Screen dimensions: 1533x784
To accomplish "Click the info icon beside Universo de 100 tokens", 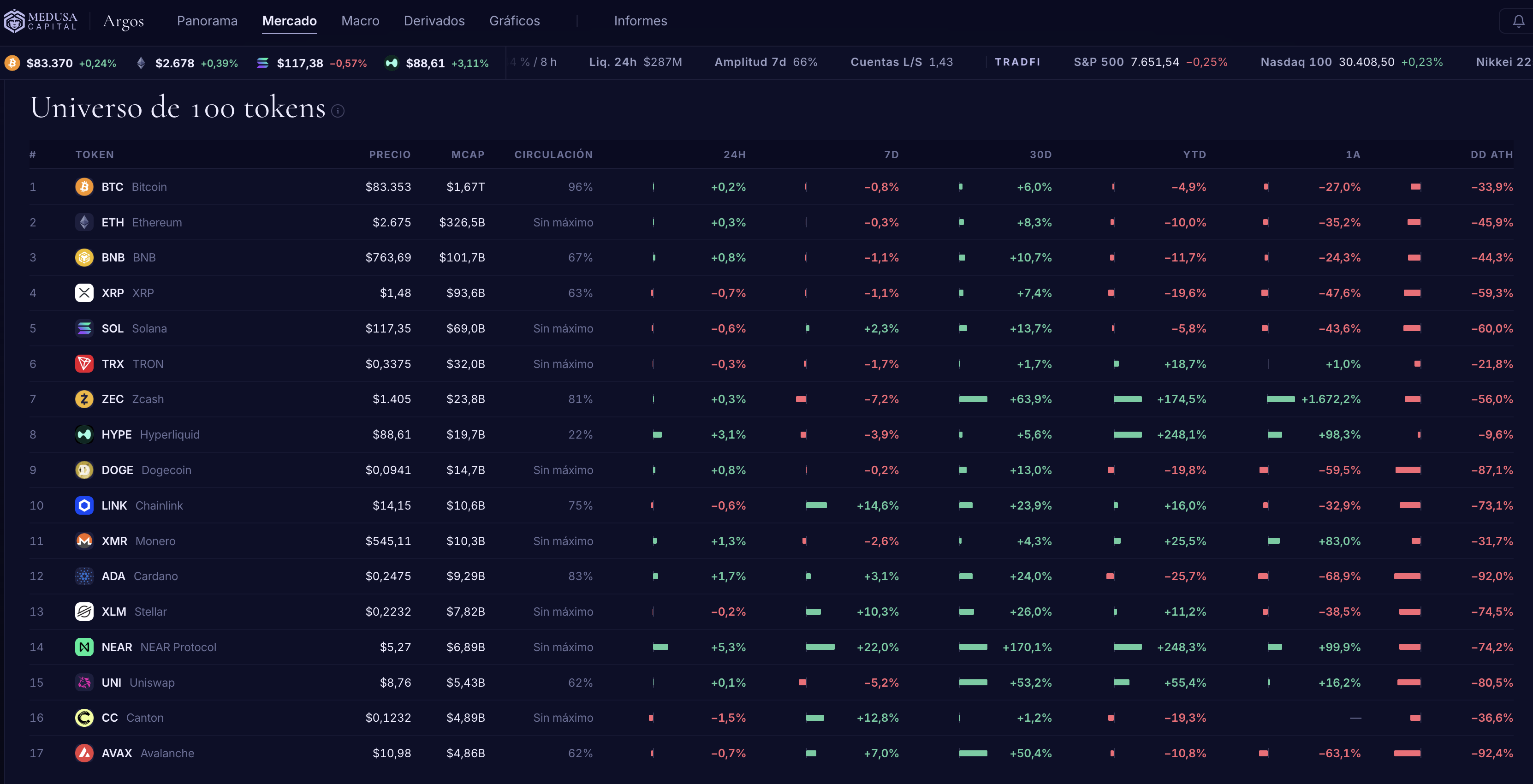I will (338, 111).
